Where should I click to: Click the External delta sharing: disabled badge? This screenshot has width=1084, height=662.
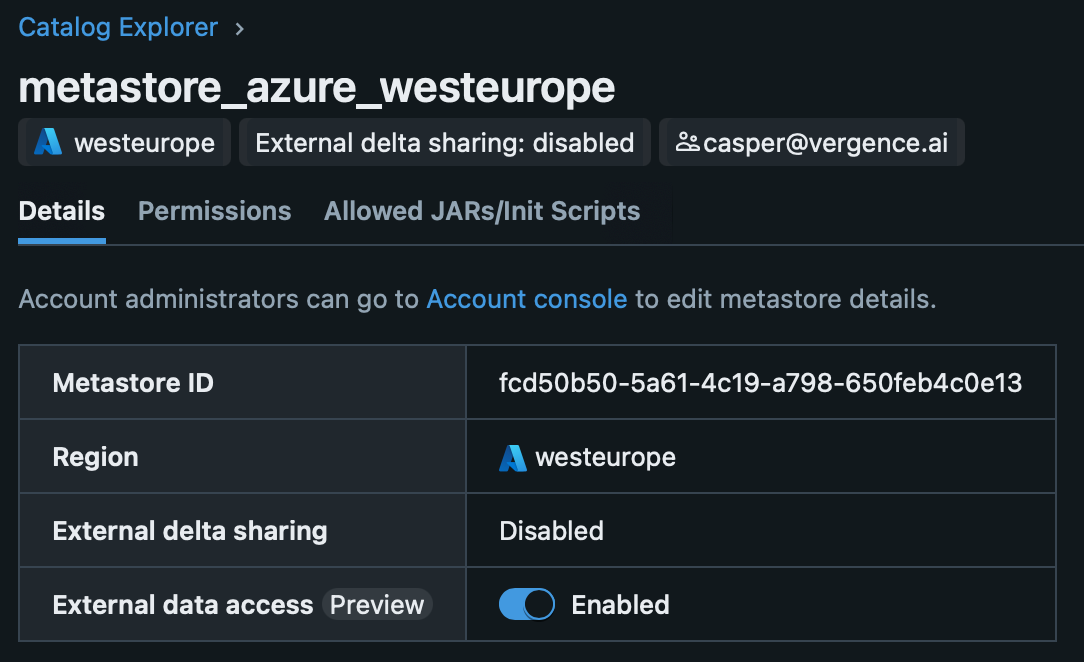click(x=445, y=143)
